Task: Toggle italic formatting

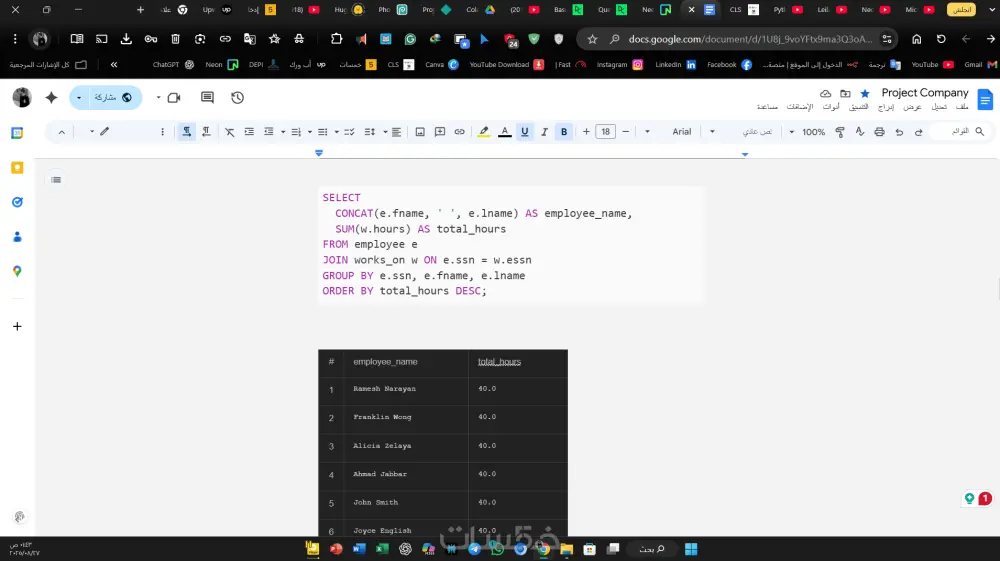Action: 544,132
